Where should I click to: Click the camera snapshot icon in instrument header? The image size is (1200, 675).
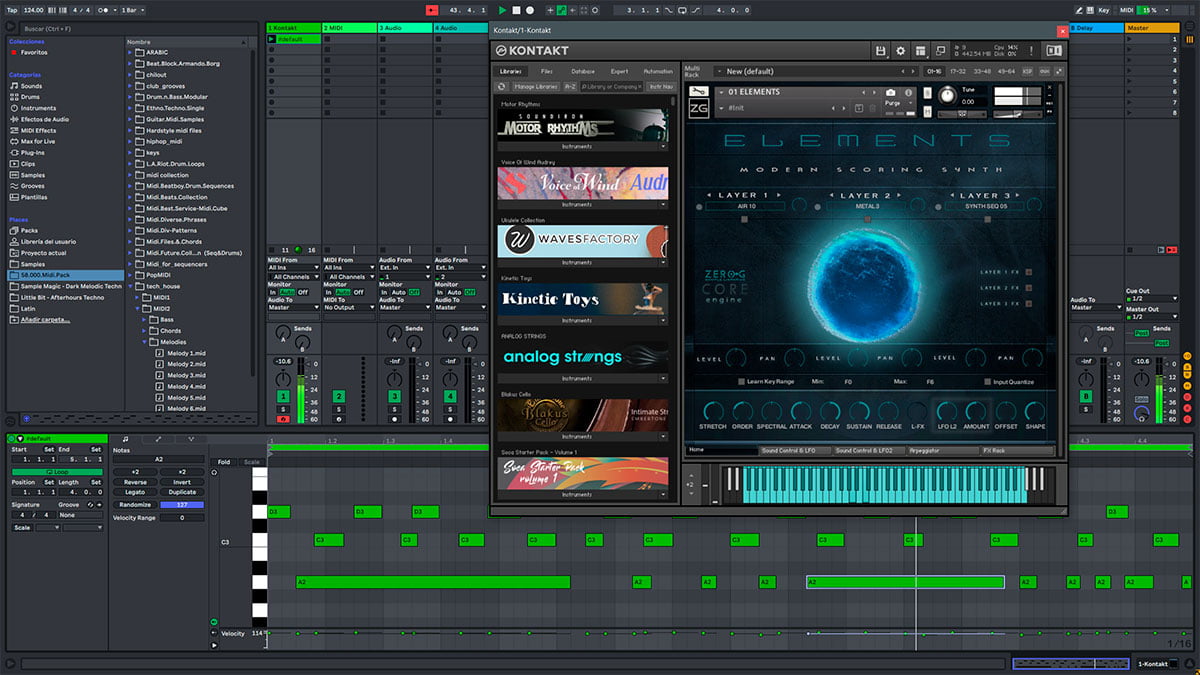coord(891,92)
